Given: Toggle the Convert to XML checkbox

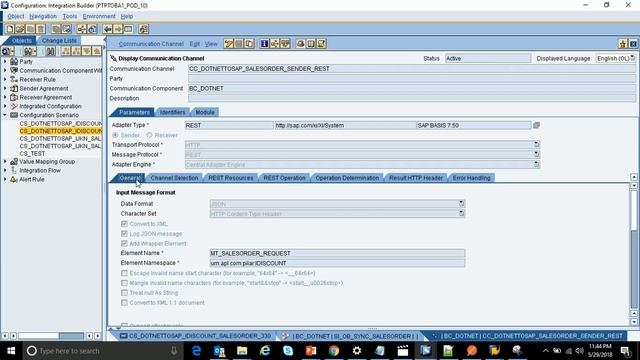Looking at the screenshot, I should [x=124, y=224].
